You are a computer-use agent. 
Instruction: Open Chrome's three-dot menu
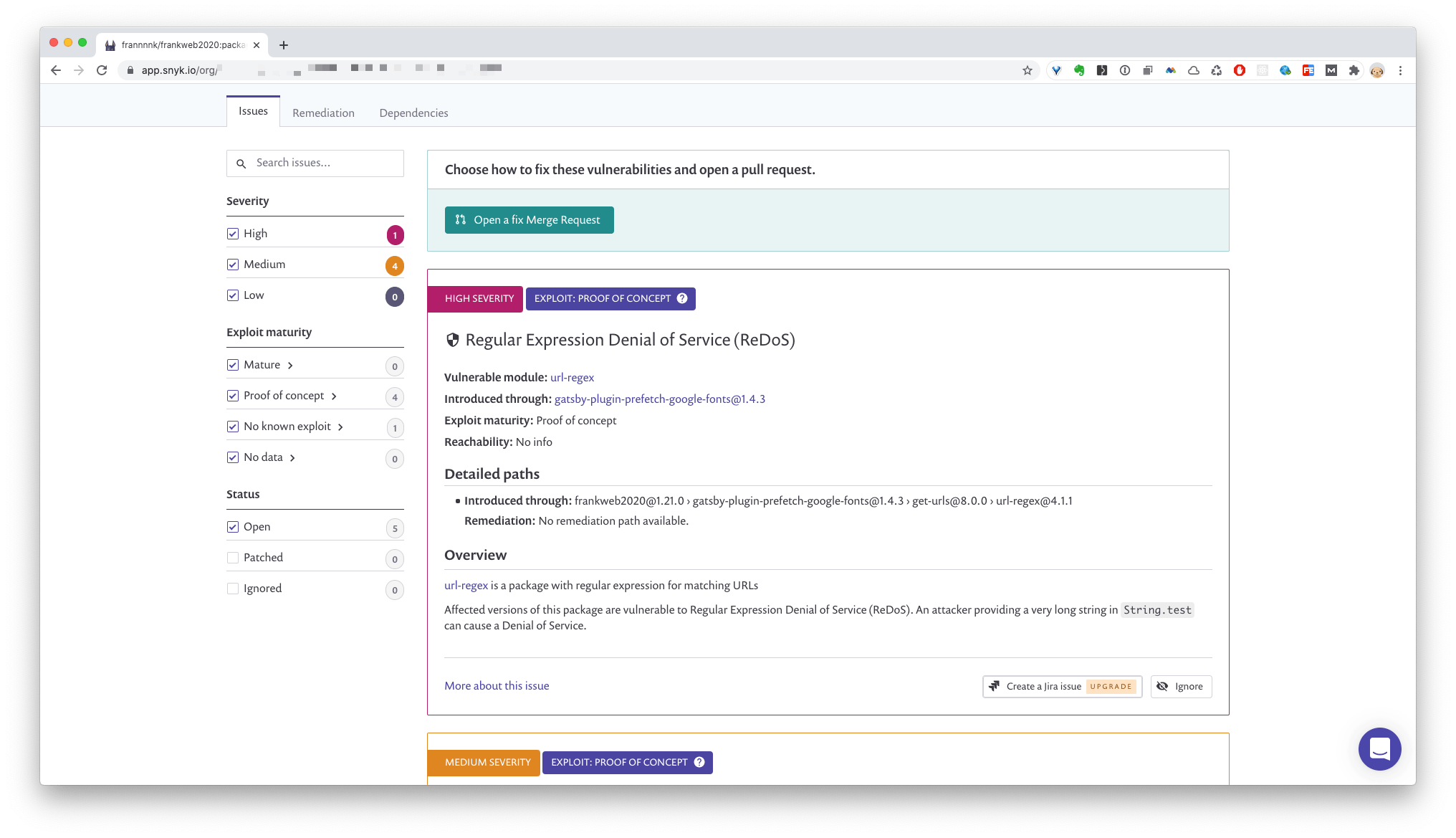point(1400,70)
